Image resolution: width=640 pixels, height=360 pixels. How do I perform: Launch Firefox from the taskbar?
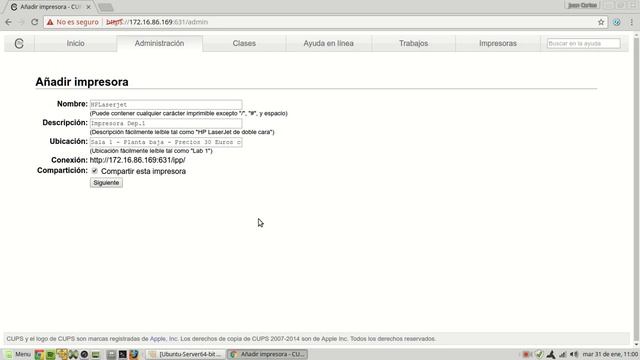point(133,354)
